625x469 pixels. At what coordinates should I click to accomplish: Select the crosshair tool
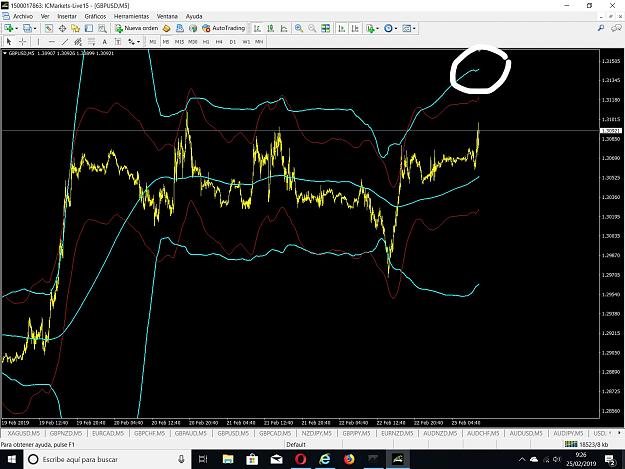(x=23, y=41)
